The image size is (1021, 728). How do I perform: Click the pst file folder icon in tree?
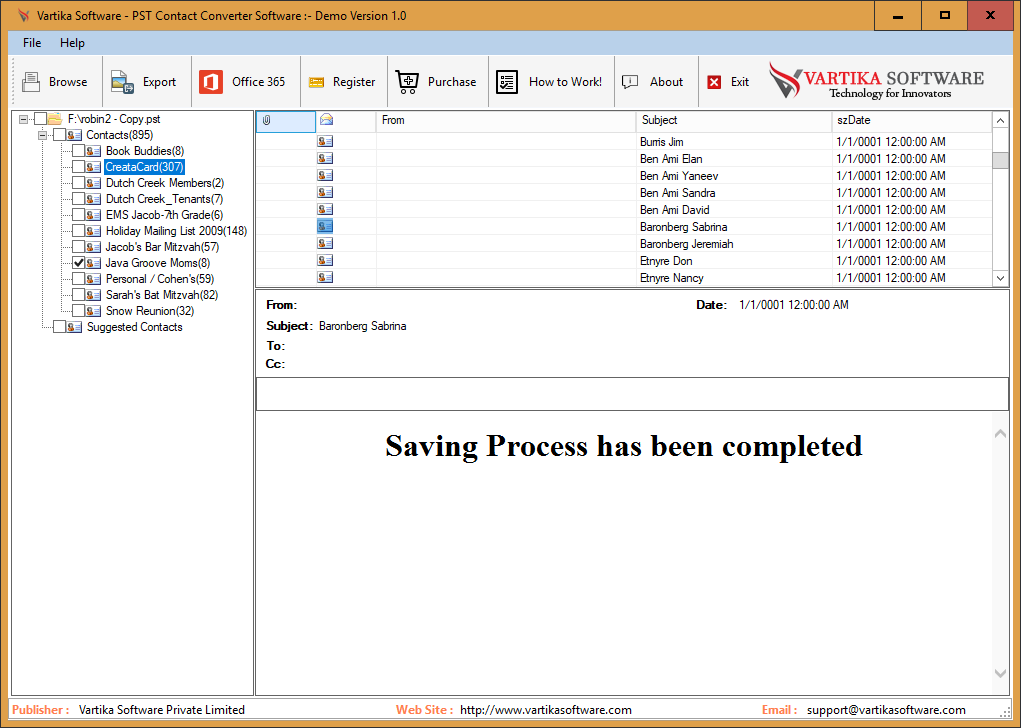point(55,119)
